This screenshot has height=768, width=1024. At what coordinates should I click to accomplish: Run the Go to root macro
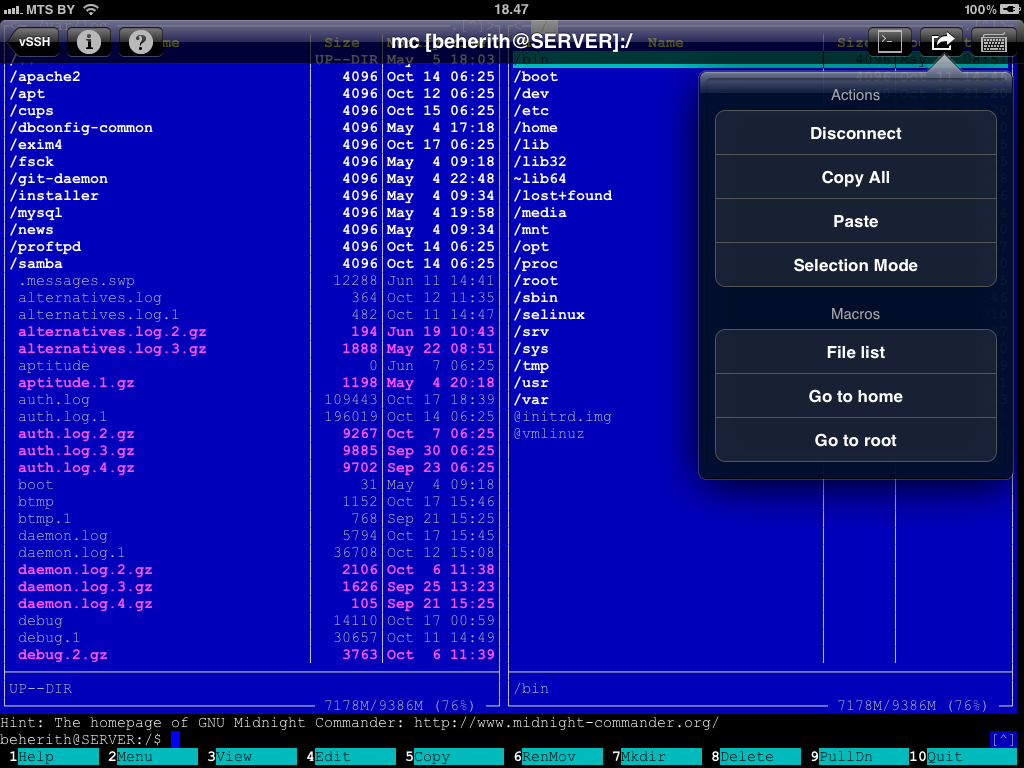click(x=856, y=440)
